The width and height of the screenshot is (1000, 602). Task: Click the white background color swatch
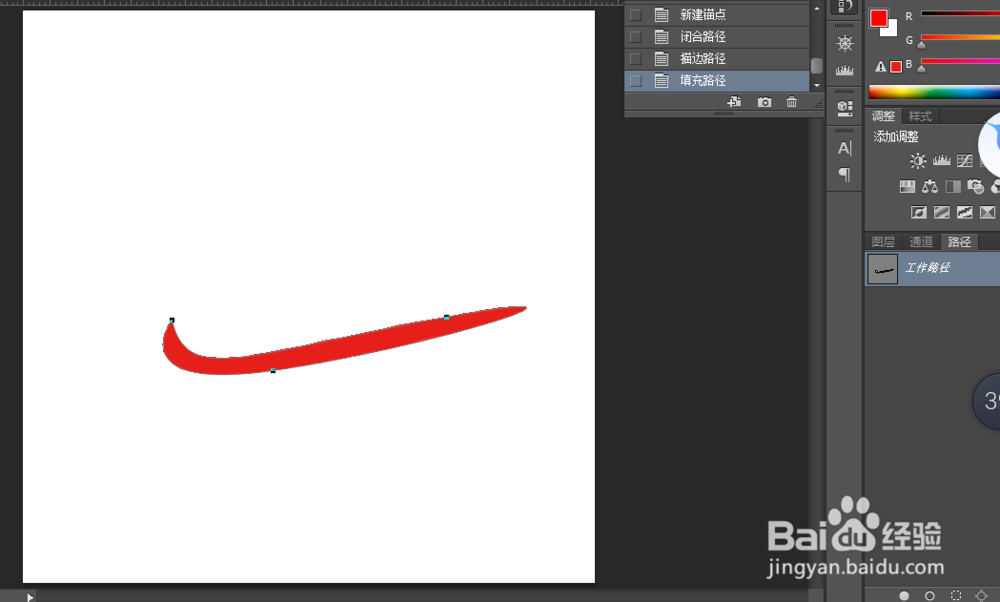click(892, 30)
